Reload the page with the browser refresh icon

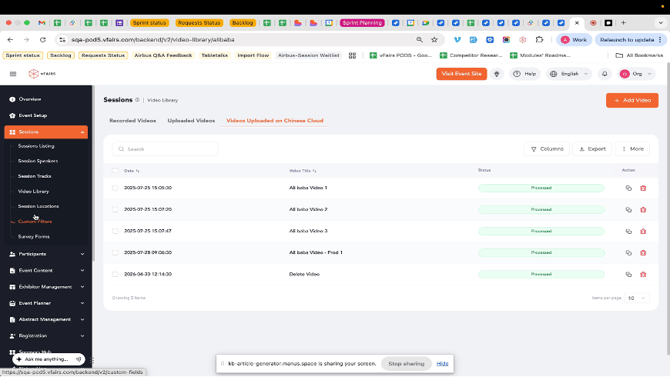point(43,40)
